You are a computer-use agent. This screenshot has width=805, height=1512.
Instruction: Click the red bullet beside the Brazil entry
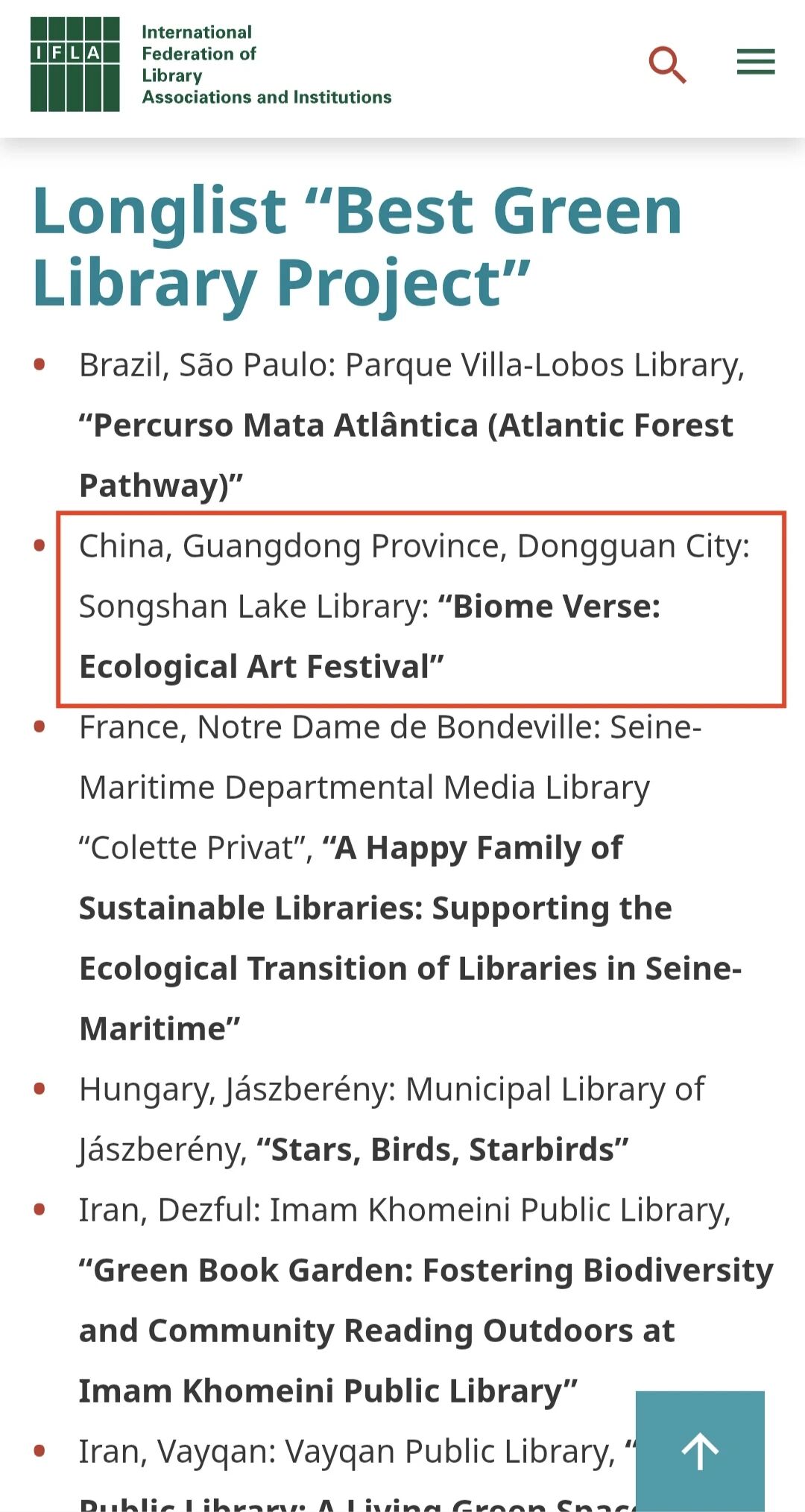(40, 365)
